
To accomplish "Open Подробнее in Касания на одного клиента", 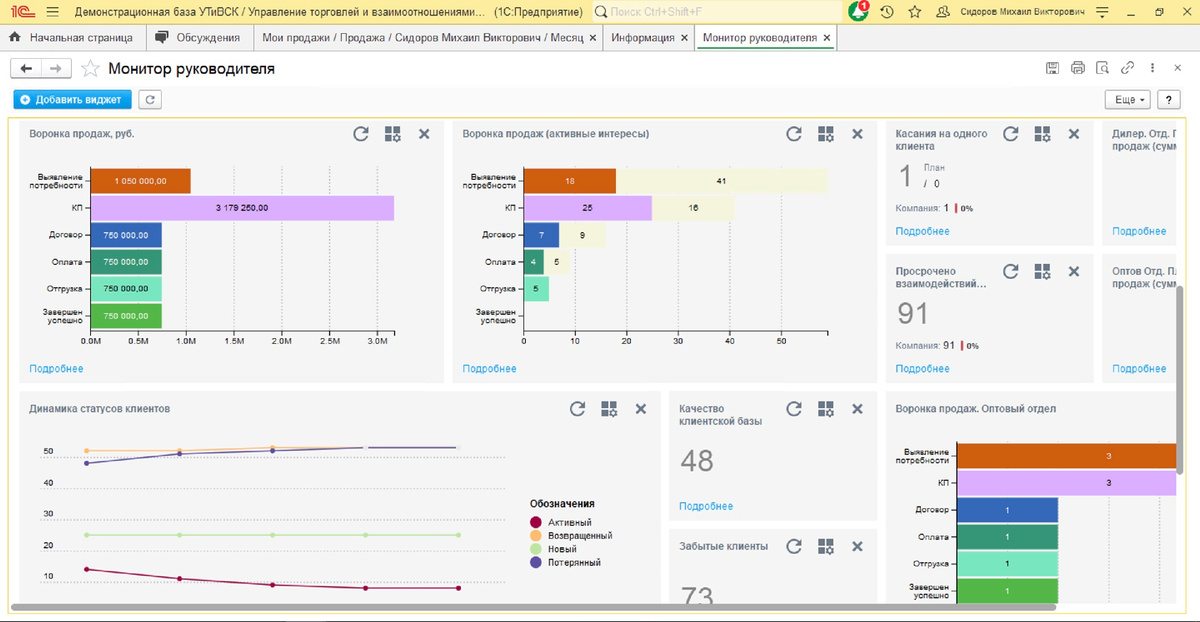I will coord(922,231).
